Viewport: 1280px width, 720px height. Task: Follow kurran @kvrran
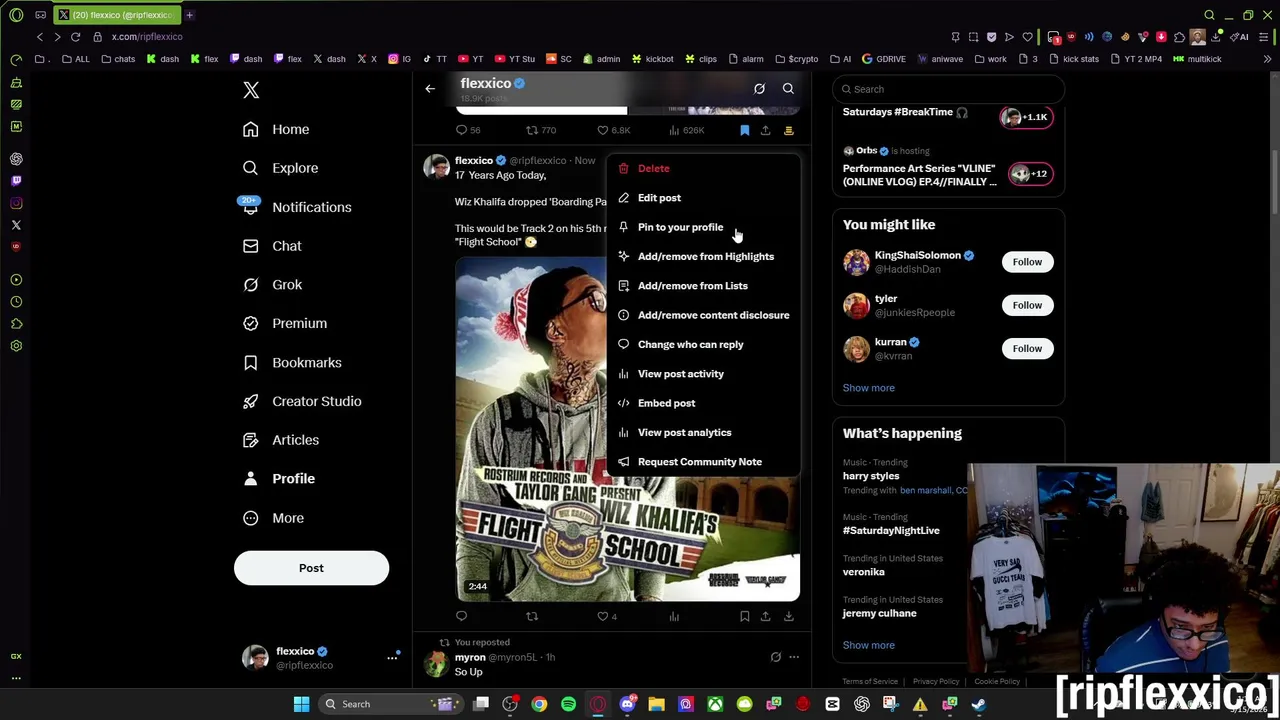coord(1027,349)
